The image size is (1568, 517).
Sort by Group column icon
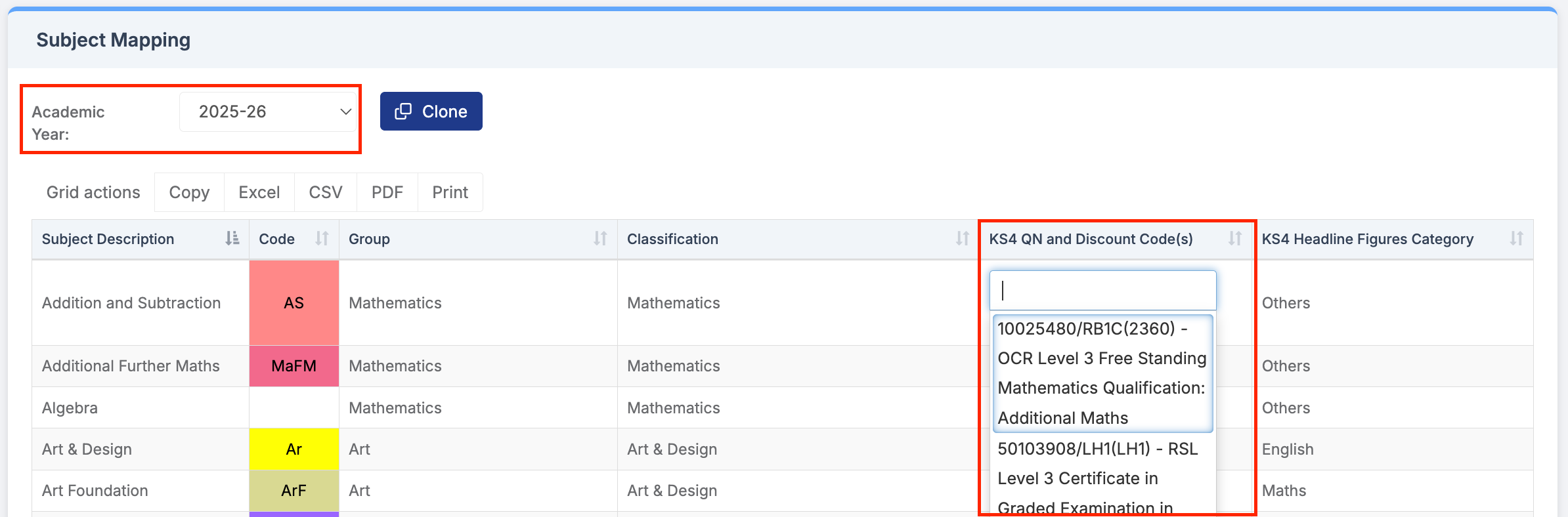pos(600,239)
